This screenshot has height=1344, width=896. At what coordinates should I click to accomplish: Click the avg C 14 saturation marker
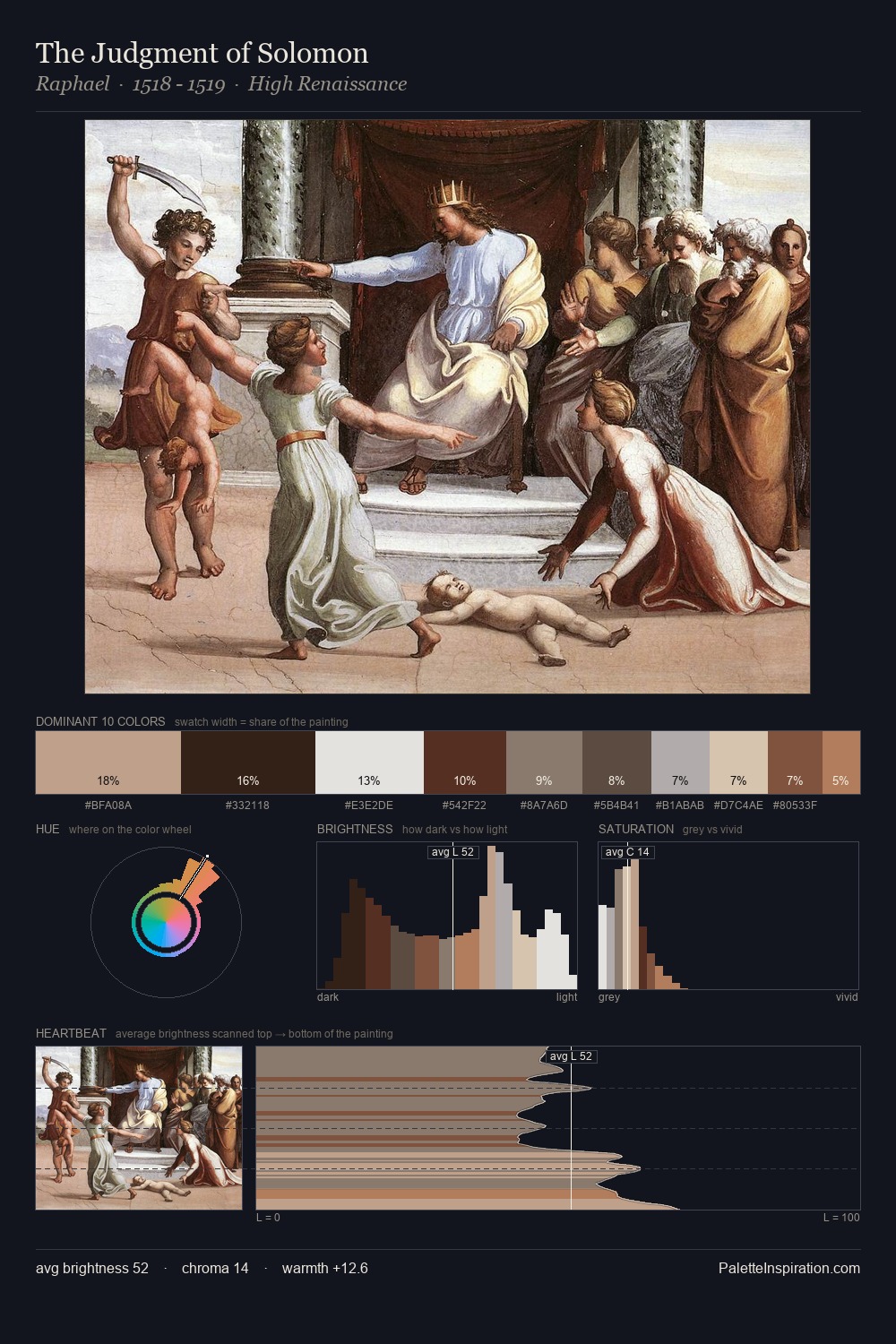pos(627,852)
